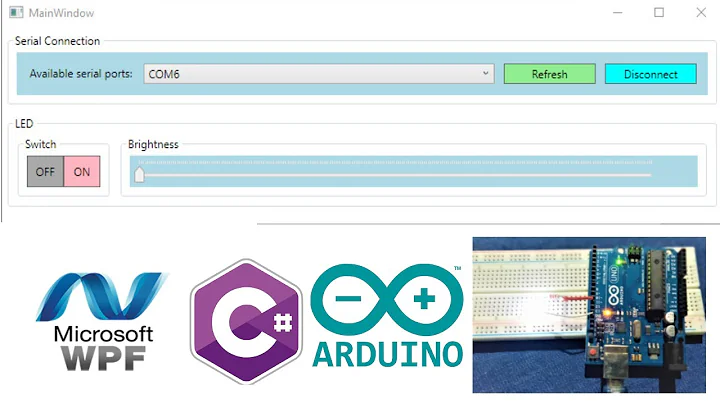Click the Disconnect button
The height and width of the screenshot is (404, 720).
[651, 74]
